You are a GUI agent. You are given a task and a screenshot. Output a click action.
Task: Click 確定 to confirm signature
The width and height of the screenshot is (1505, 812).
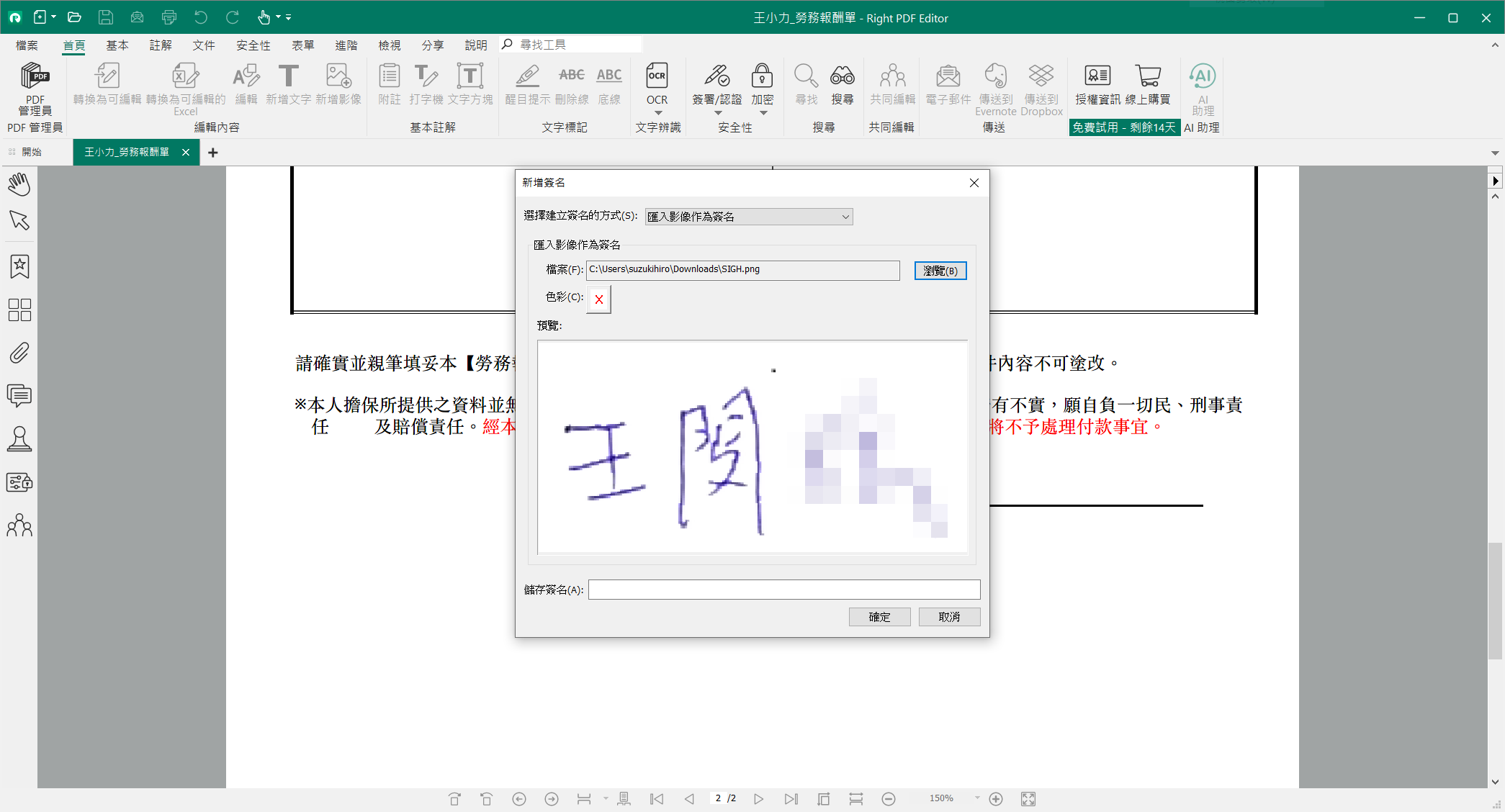pos(879,617)
